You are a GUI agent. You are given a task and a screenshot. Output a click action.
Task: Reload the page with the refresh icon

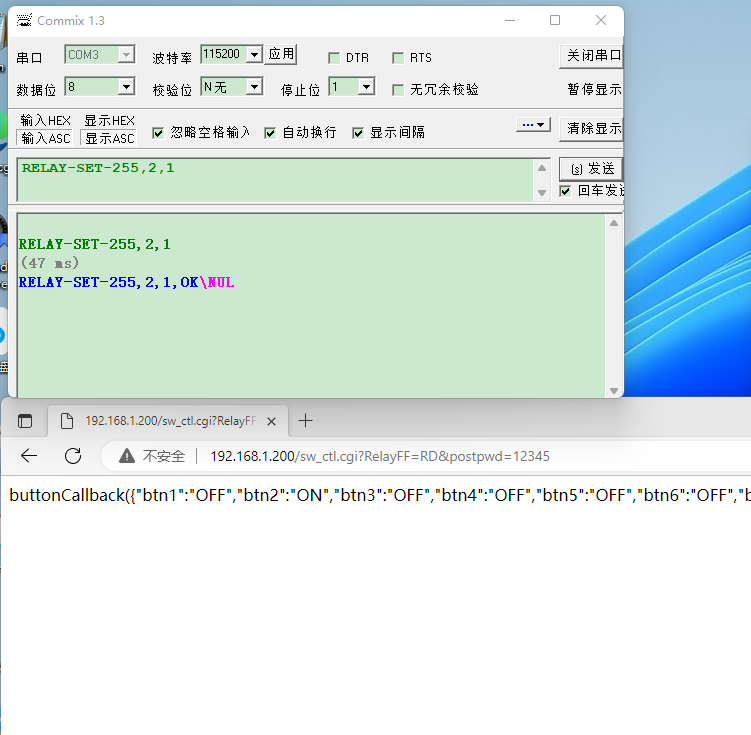click(x=73, y=456)
